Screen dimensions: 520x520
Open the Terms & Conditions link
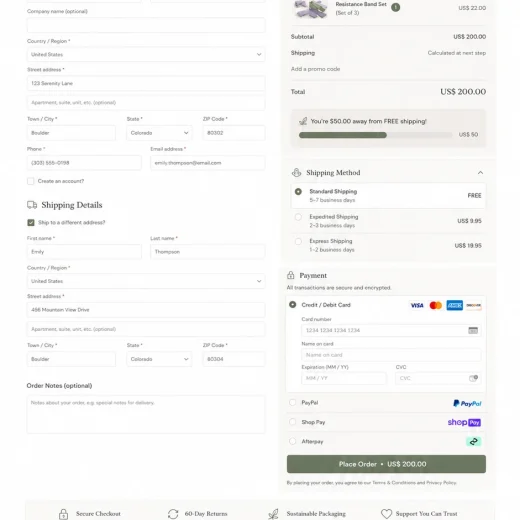pyautogui.click(x=394, y=483)
